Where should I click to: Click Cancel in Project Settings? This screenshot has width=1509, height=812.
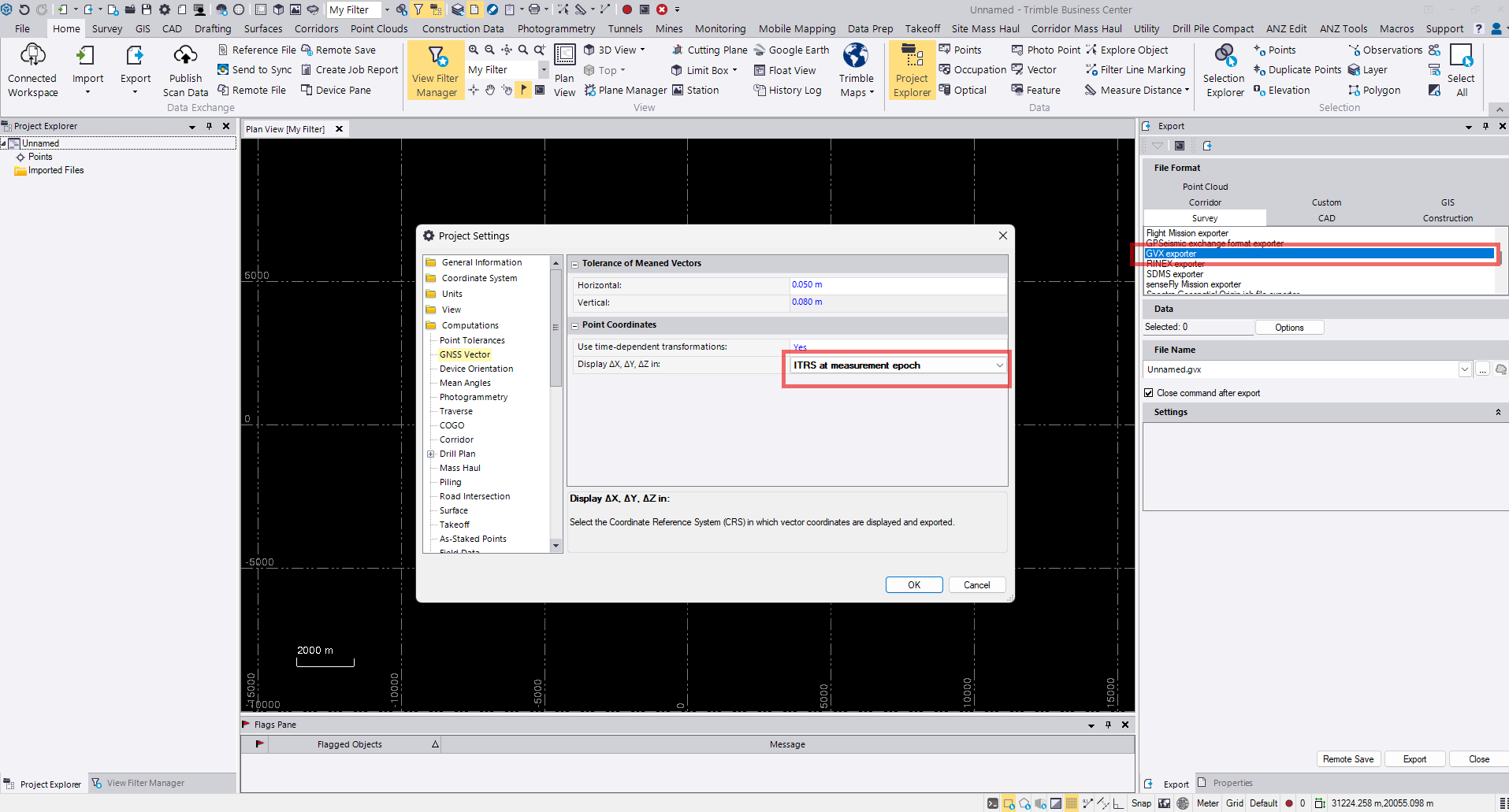click(x=977, y=584)
